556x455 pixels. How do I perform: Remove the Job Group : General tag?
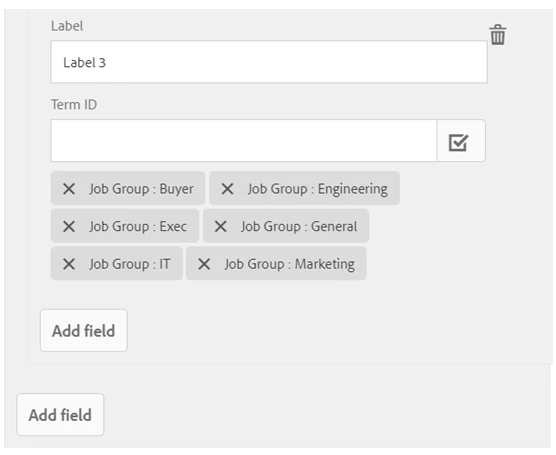coord(221,226)
